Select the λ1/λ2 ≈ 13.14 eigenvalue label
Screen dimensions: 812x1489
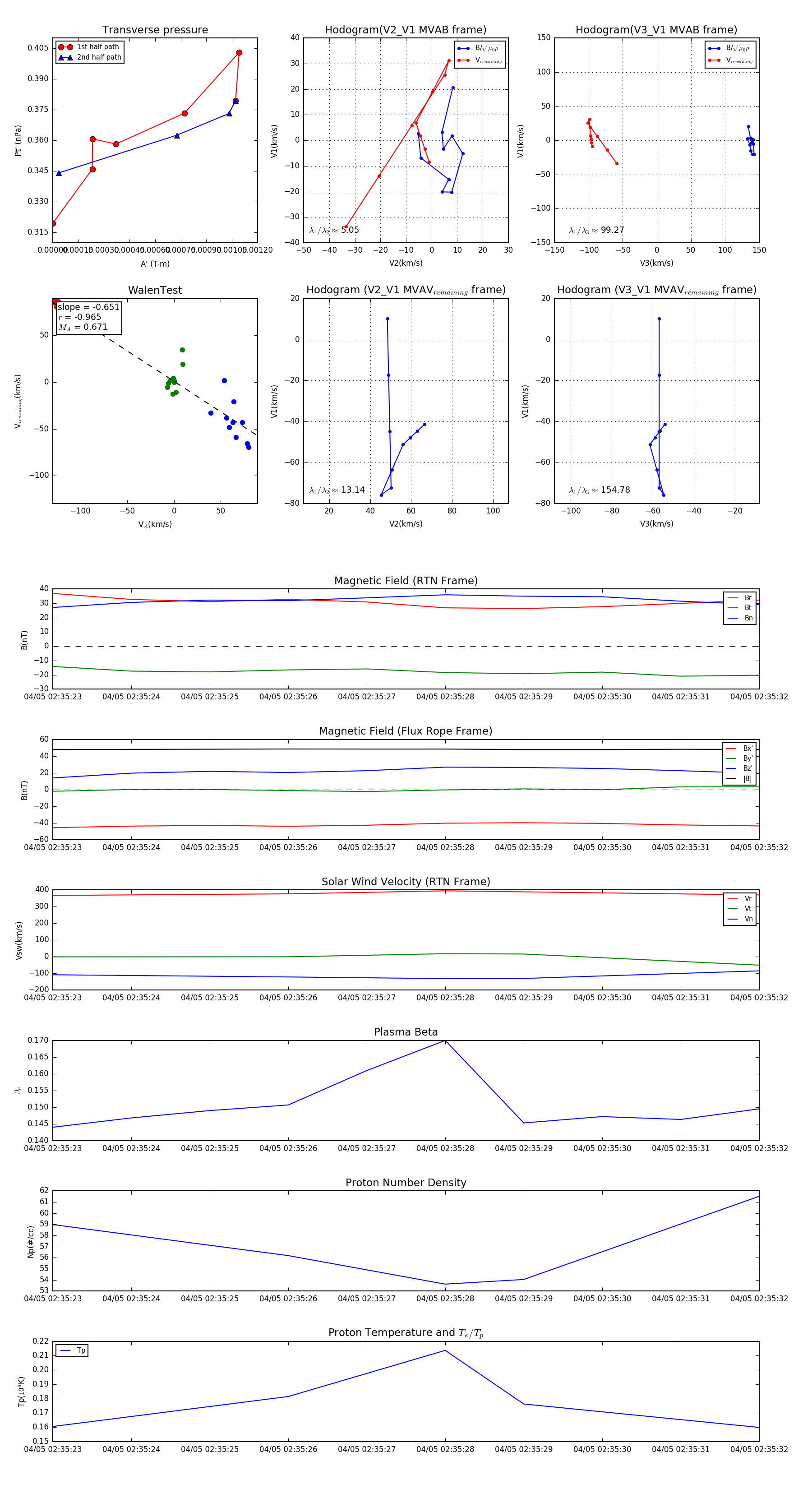click(337, 490)
